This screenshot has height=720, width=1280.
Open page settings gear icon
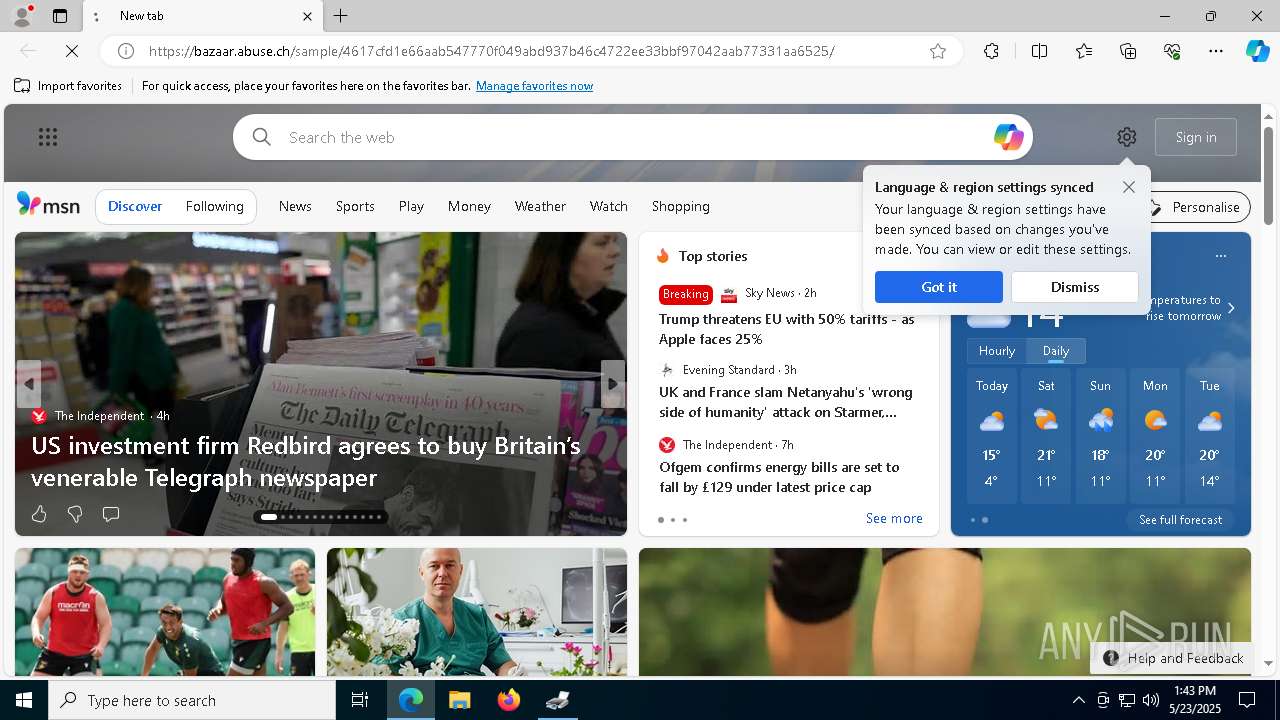(x=1127, y=137)
